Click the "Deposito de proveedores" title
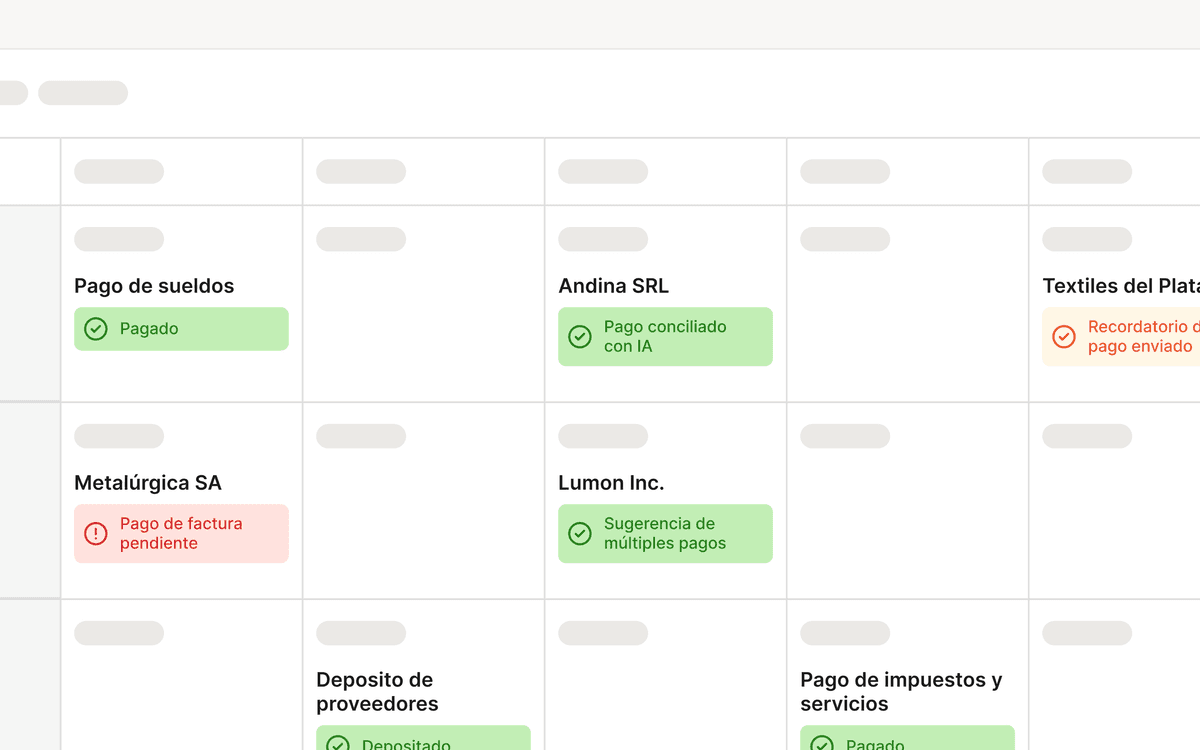 point(375,691)
